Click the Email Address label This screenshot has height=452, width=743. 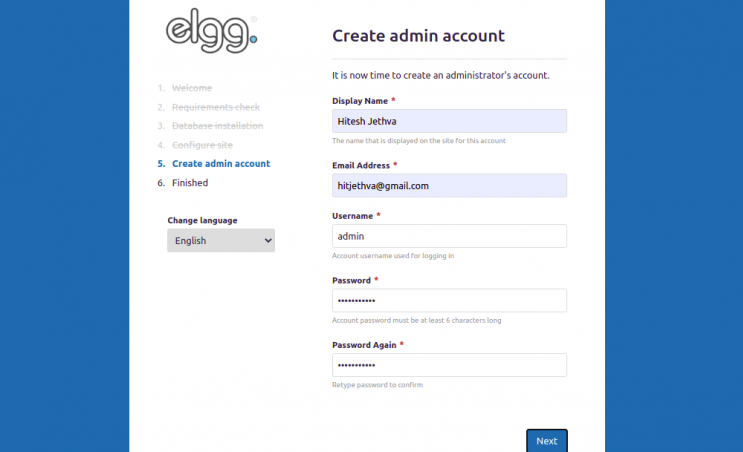360,165
